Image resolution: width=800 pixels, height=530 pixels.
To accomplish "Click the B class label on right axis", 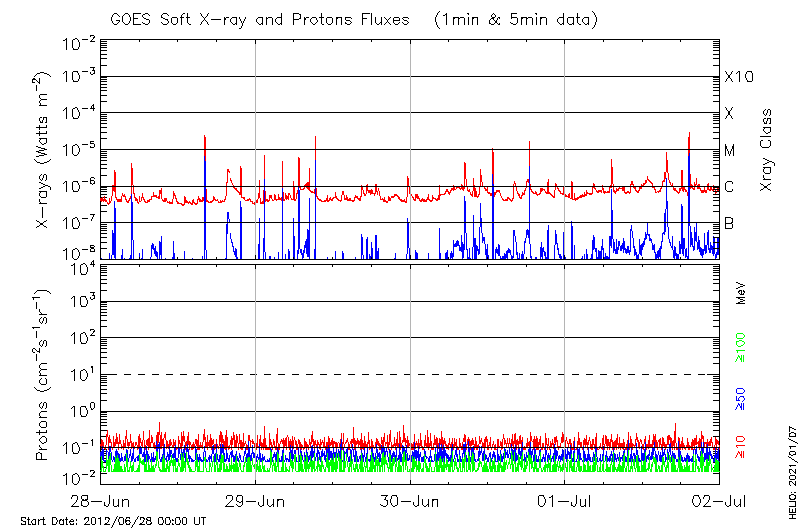I will (x=729, y=223).
